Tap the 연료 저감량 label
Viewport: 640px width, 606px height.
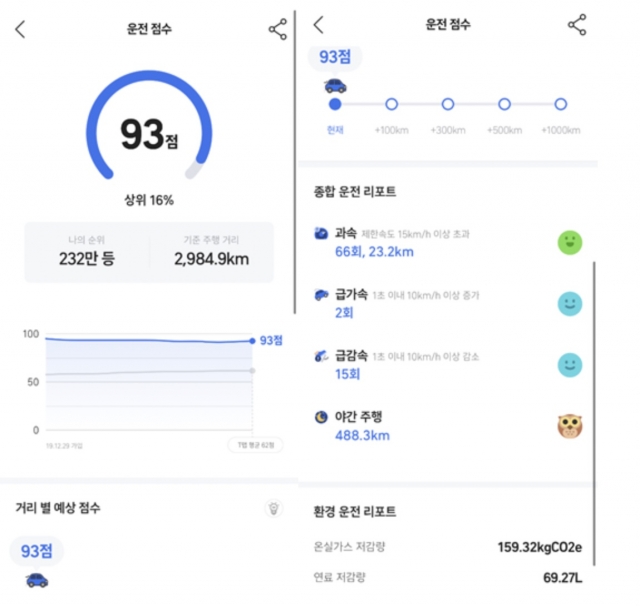339,577
